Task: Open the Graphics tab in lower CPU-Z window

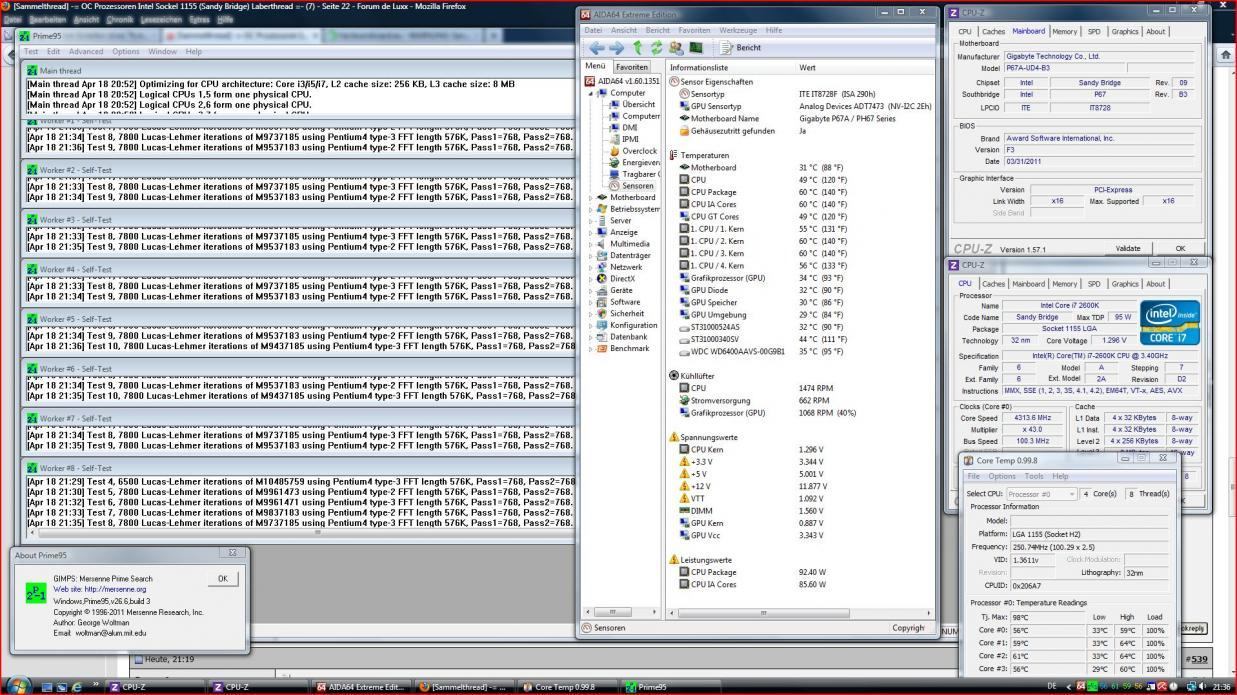Action: (x=1125, y=283)
